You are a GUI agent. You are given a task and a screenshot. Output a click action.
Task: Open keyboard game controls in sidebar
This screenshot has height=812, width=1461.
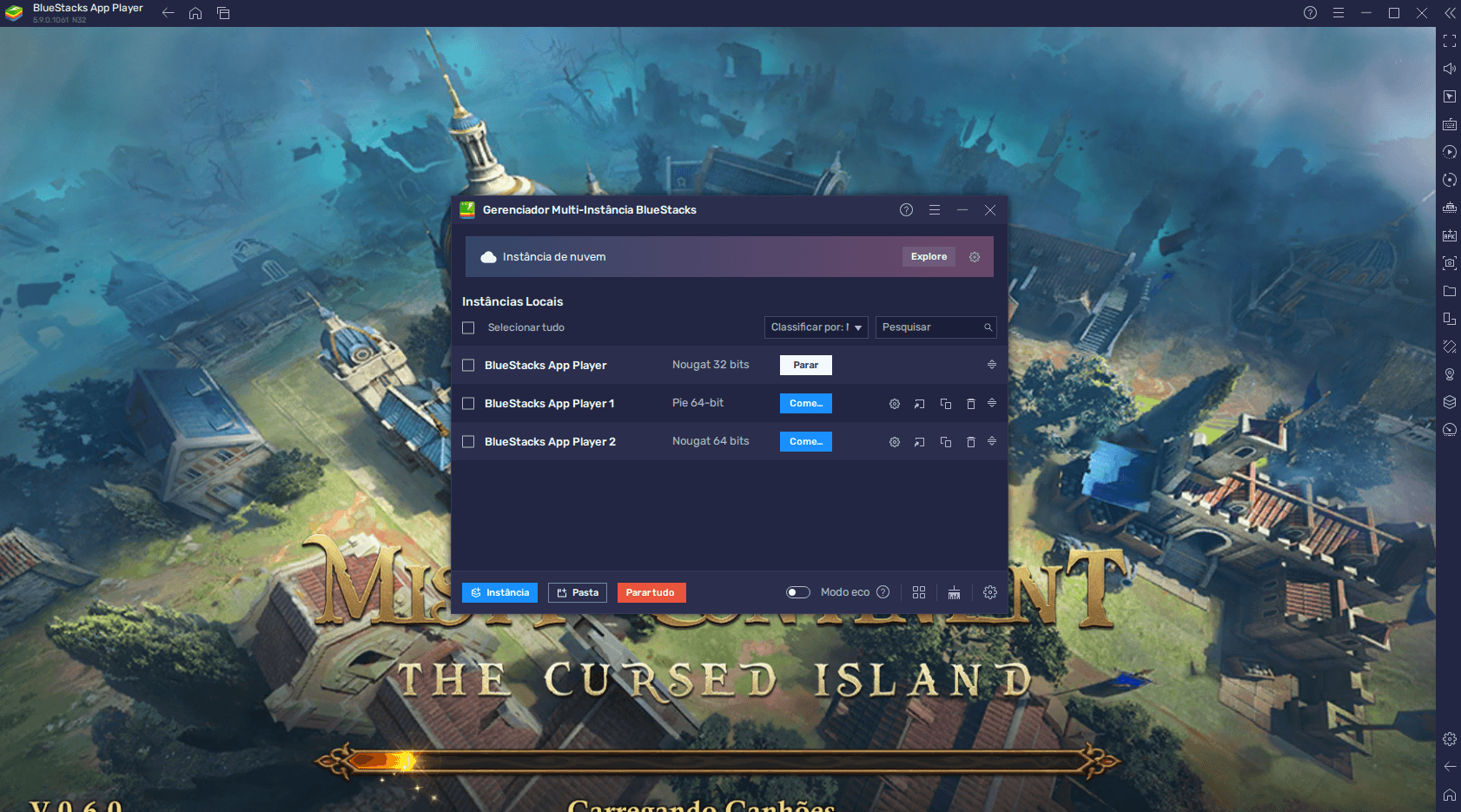click(x=1450, y=124)
